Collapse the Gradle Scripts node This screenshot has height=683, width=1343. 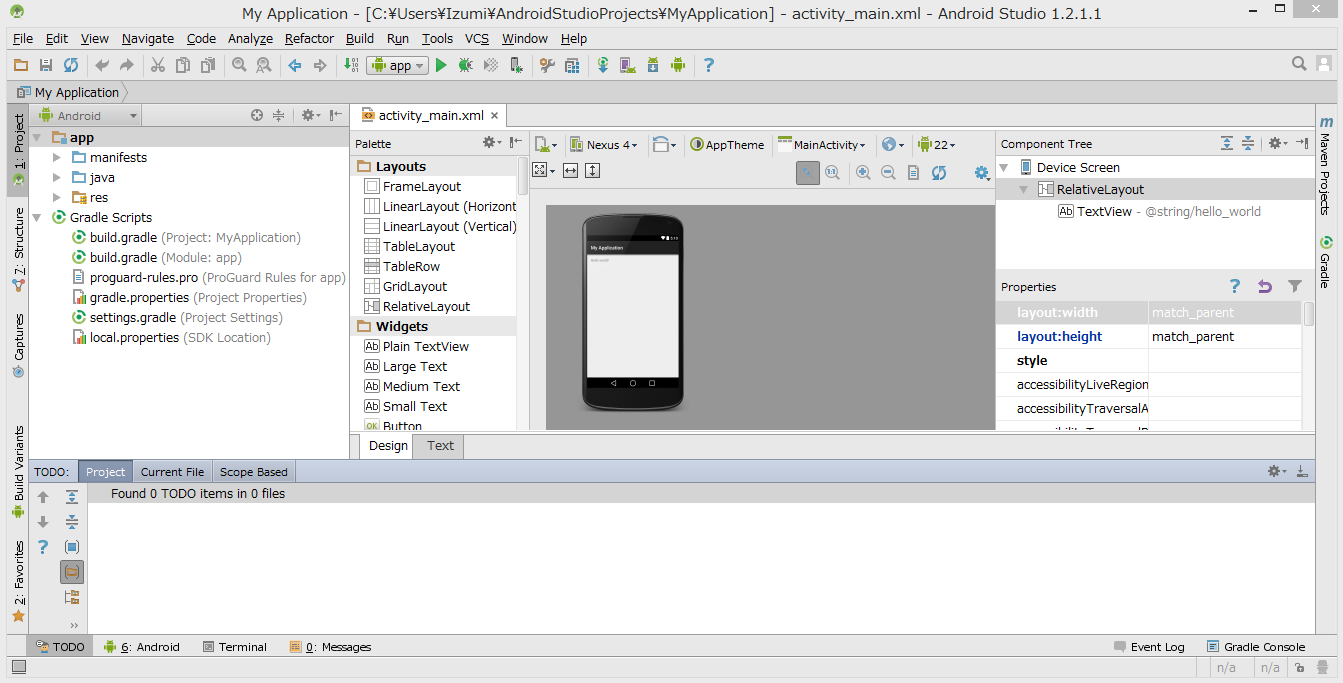[37, 217]
